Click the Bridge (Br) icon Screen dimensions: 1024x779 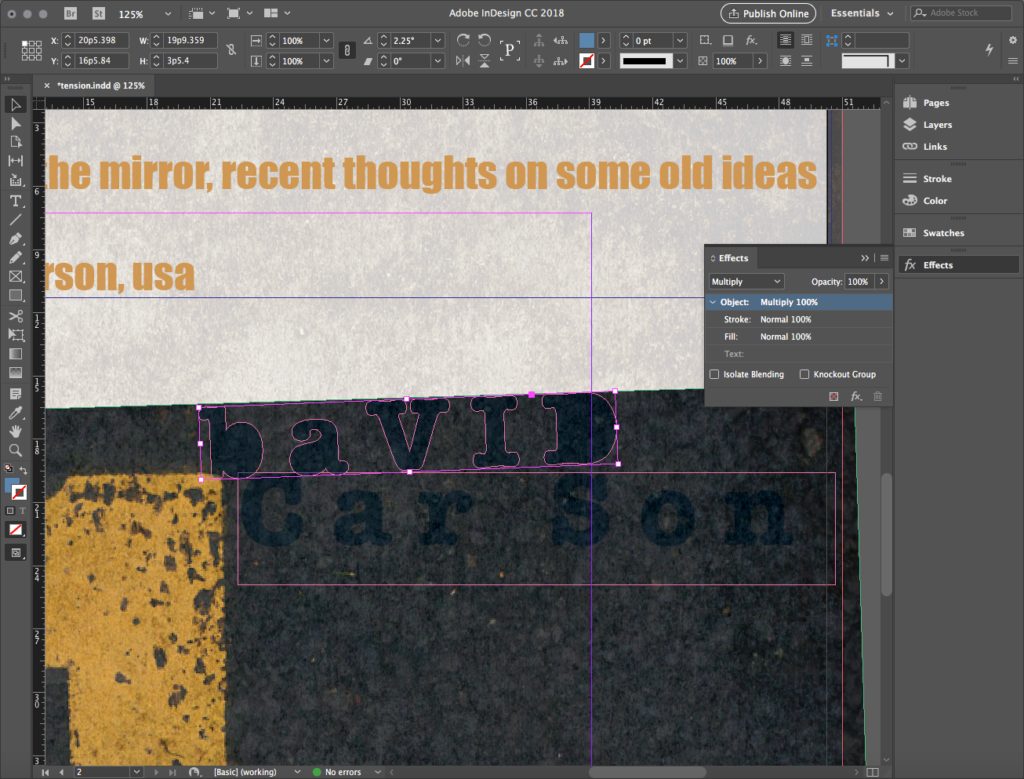[x=70, y=14]
